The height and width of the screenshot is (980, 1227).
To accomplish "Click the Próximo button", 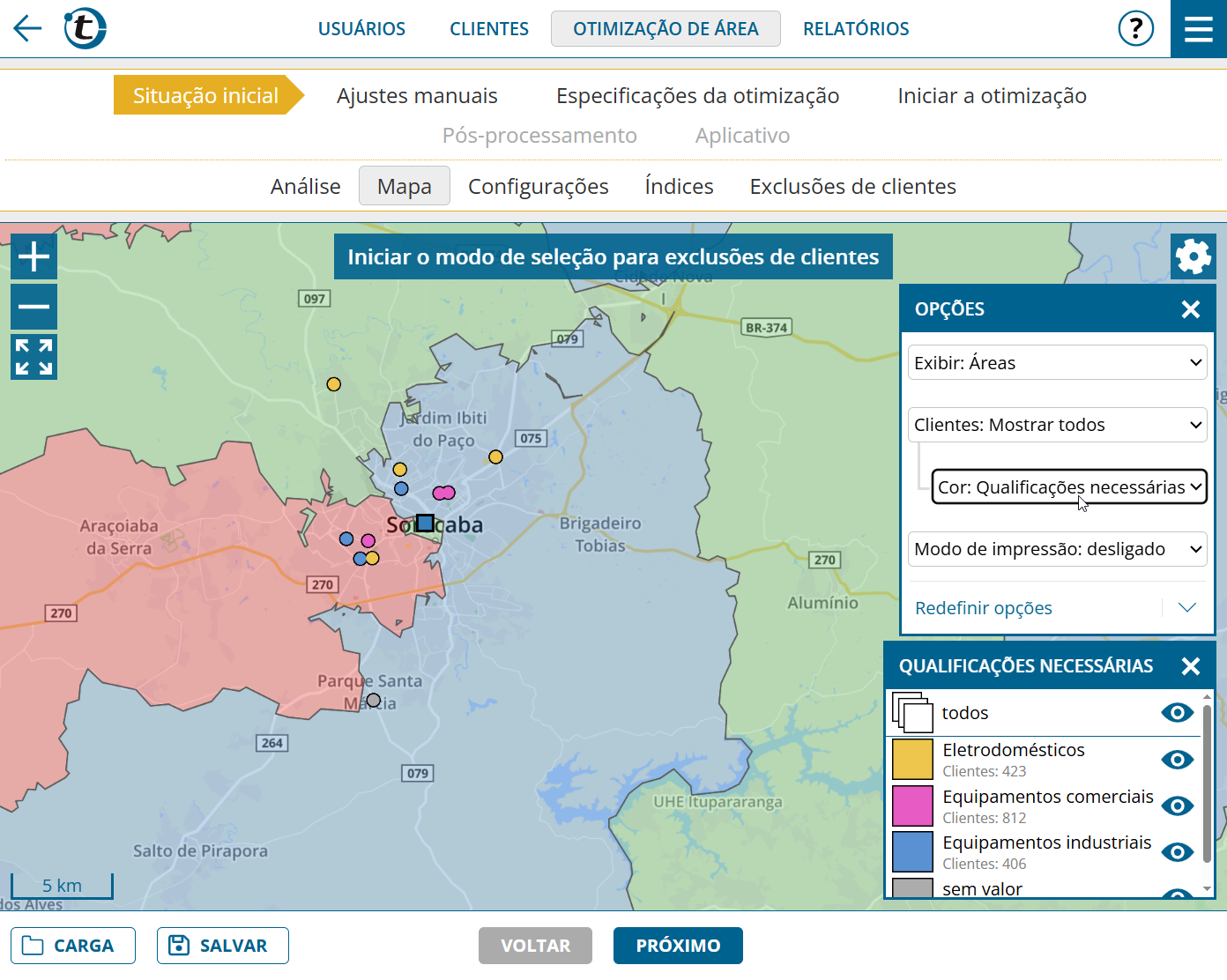I will (678, 946).
